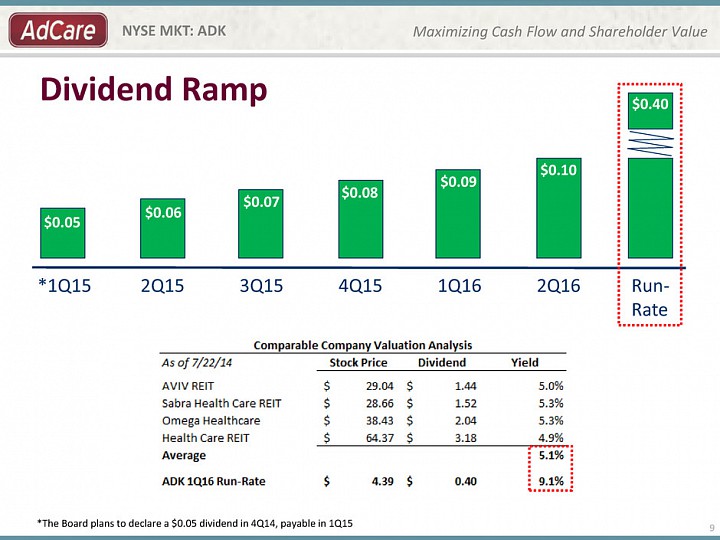Image resolution: width=720 pixels, height=540 pixels.
Task: Click the slide page number 9
Action: [712, 527]
